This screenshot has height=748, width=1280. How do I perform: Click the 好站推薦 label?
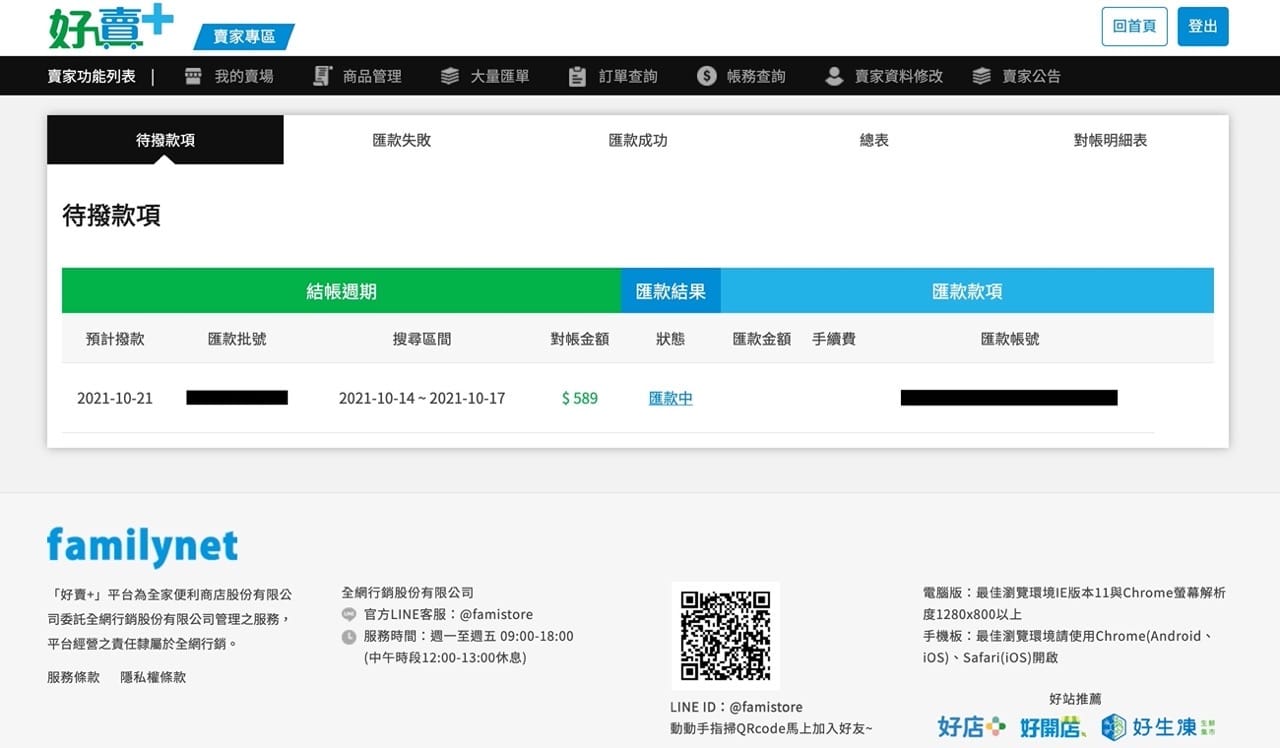[1076, 699]
